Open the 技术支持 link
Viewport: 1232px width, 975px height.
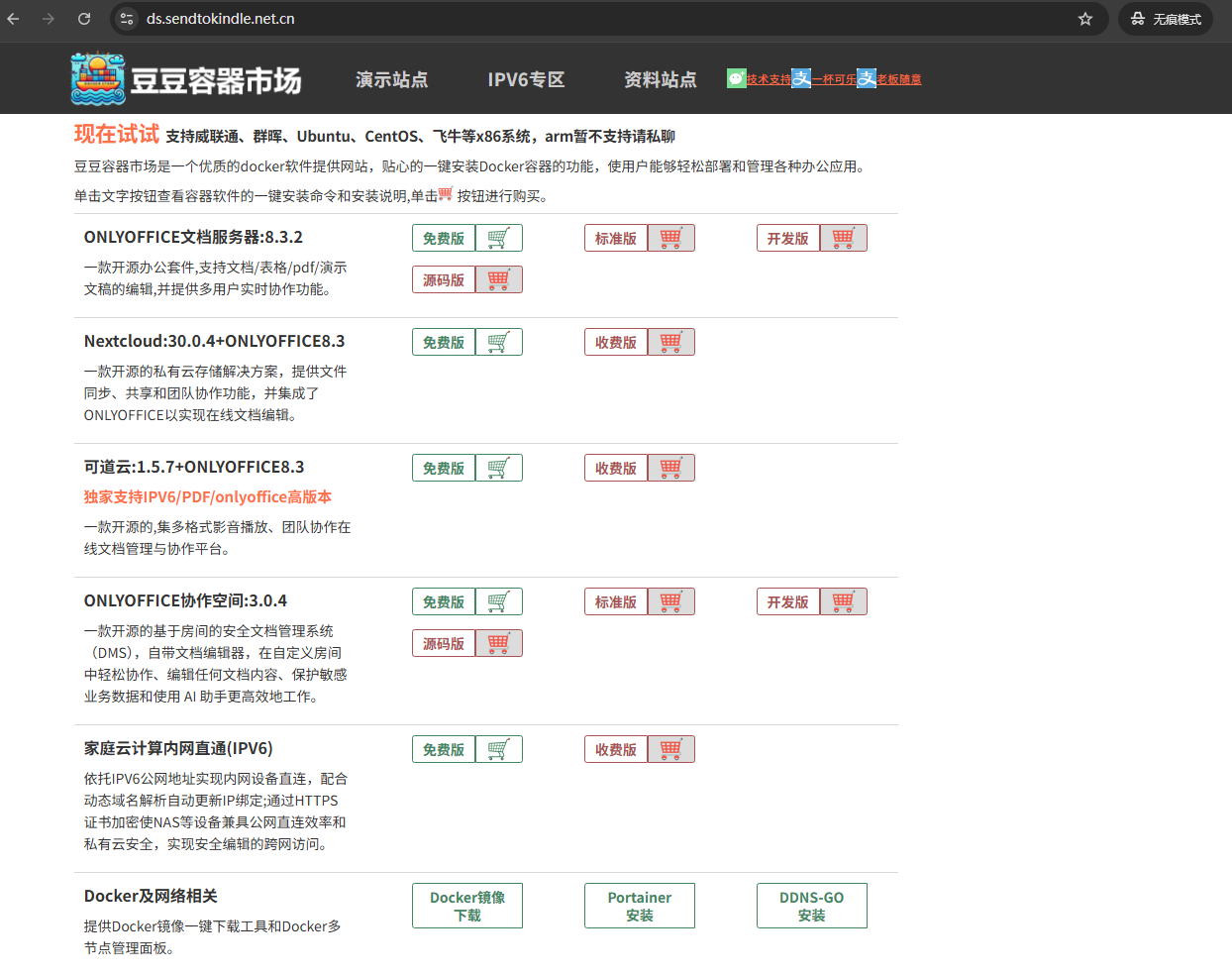(x=769, y=79)
